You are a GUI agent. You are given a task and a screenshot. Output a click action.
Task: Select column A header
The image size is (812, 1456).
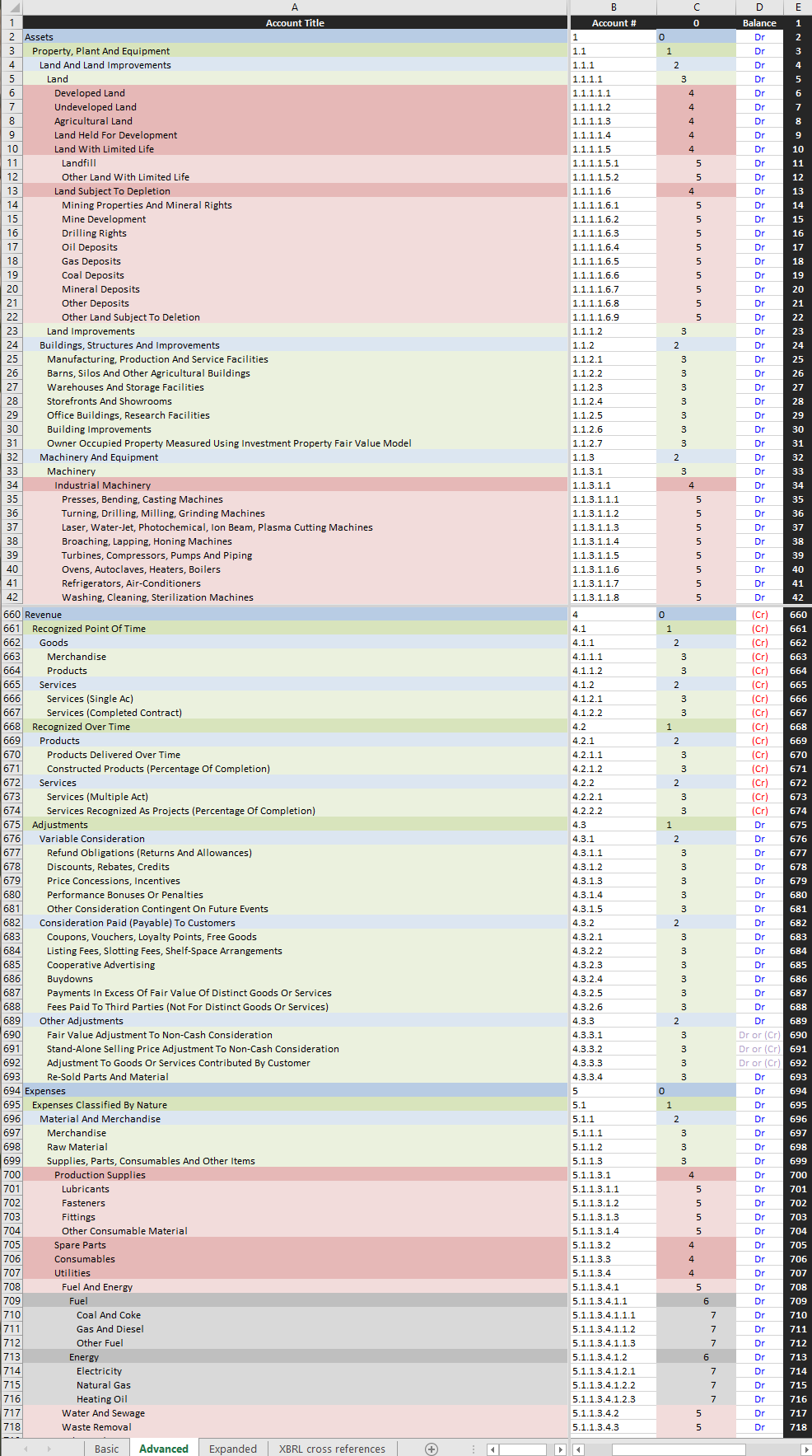coord(295,7)
